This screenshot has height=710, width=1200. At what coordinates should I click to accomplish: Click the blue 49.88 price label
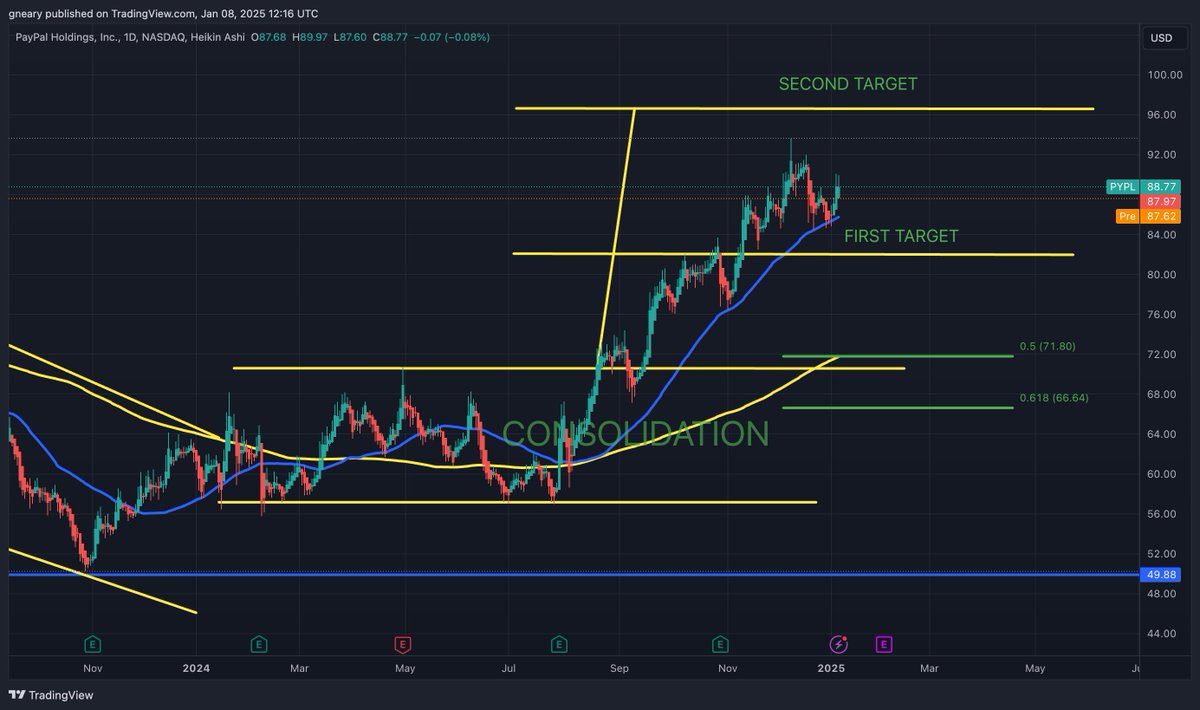point(1161,574)
